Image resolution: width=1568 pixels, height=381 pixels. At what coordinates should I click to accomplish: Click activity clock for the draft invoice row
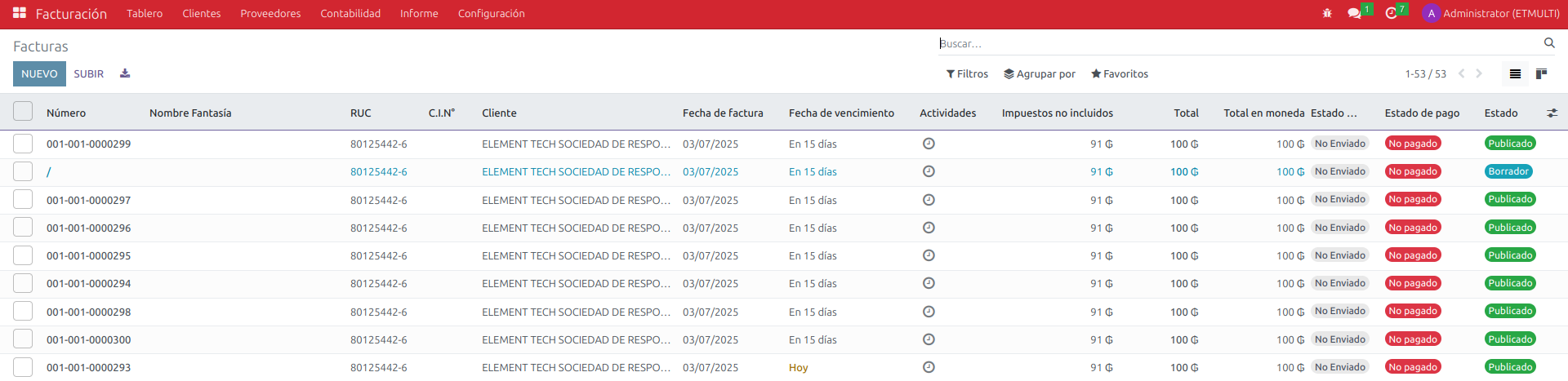pos(929,171)
